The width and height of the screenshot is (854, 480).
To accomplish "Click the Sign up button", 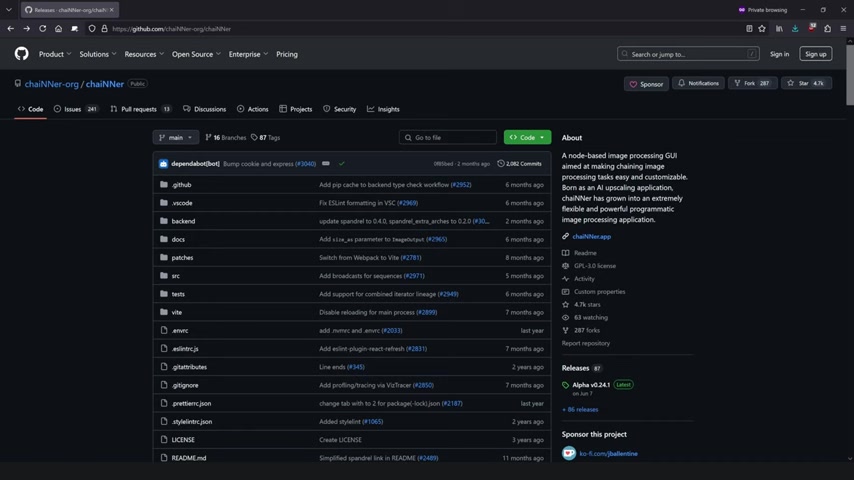I will point(815,54).
